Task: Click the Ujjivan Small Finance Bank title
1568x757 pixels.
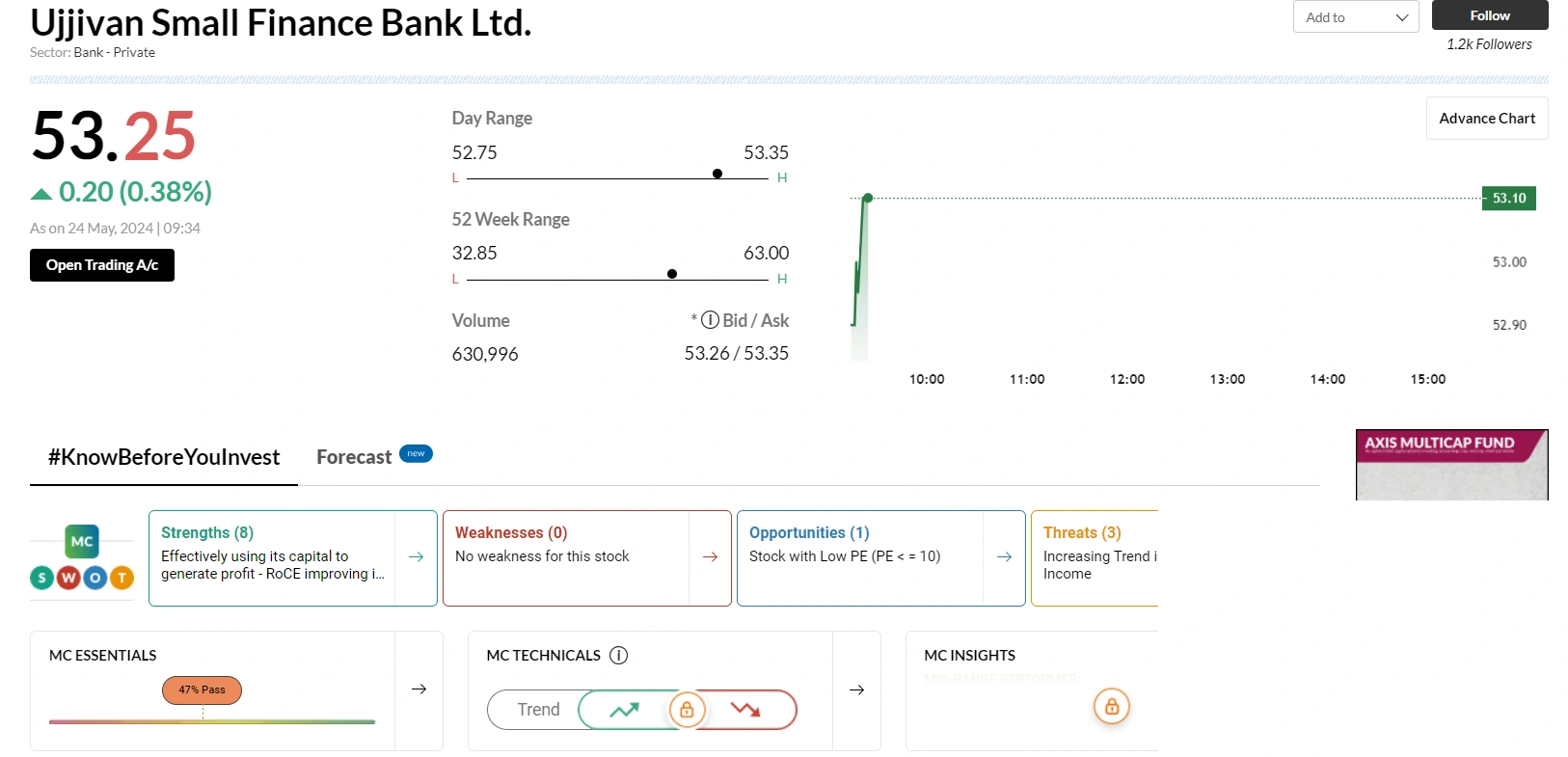Action: pos(281,22)
